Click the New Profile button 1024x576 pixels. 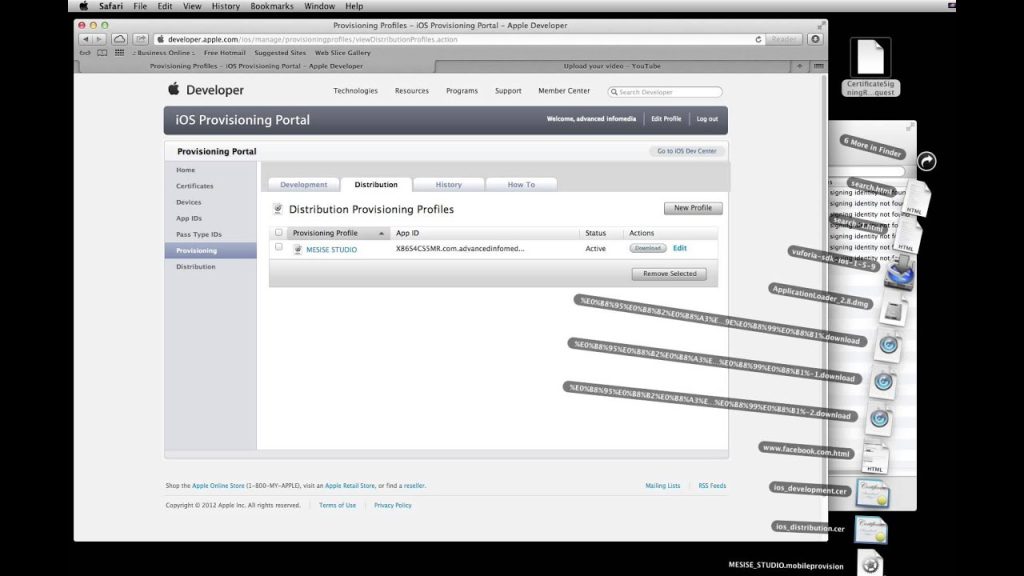693,208
